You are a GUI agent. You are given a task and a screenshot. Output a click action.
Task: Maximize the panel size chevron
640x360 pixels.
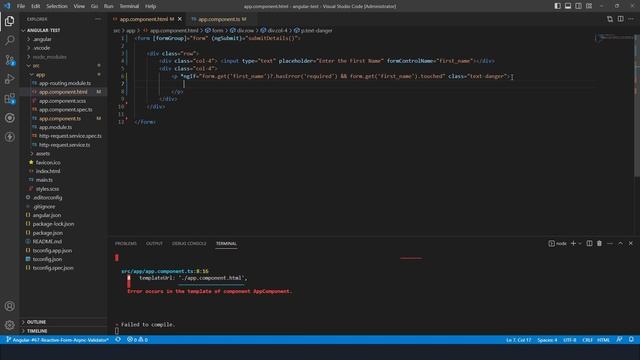pos(620,243)
